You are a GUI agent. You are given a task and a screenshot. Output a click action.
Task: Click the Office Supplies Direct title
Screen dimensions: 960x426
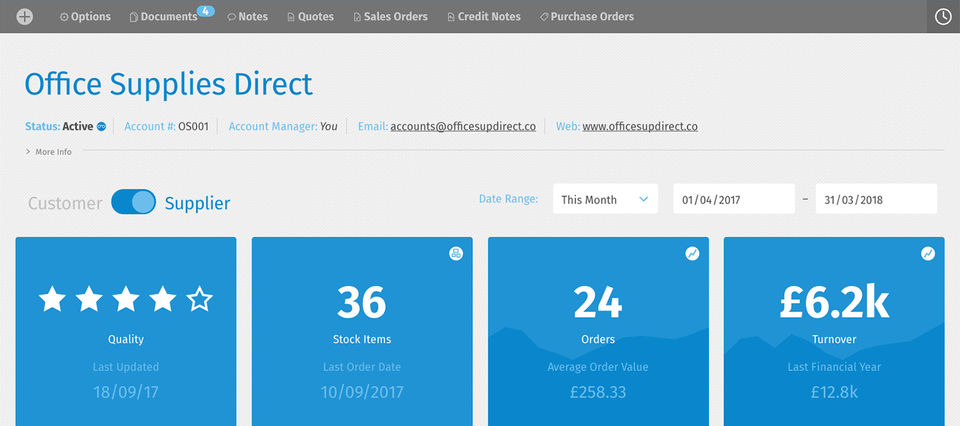pyautogui.click(x=168, y=84)
